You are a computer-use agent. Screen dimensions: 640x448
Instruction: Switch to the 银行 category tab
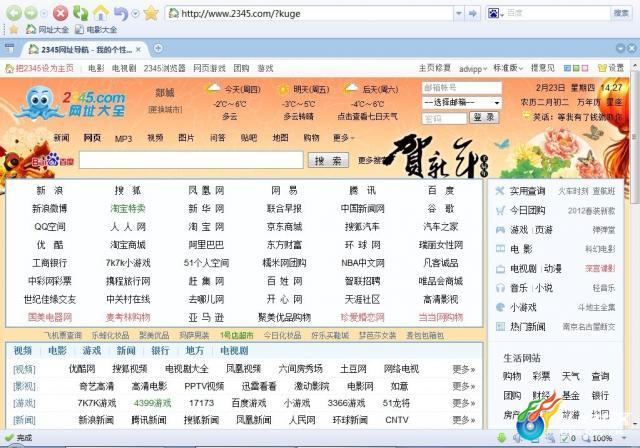click(x=160, y=350)
